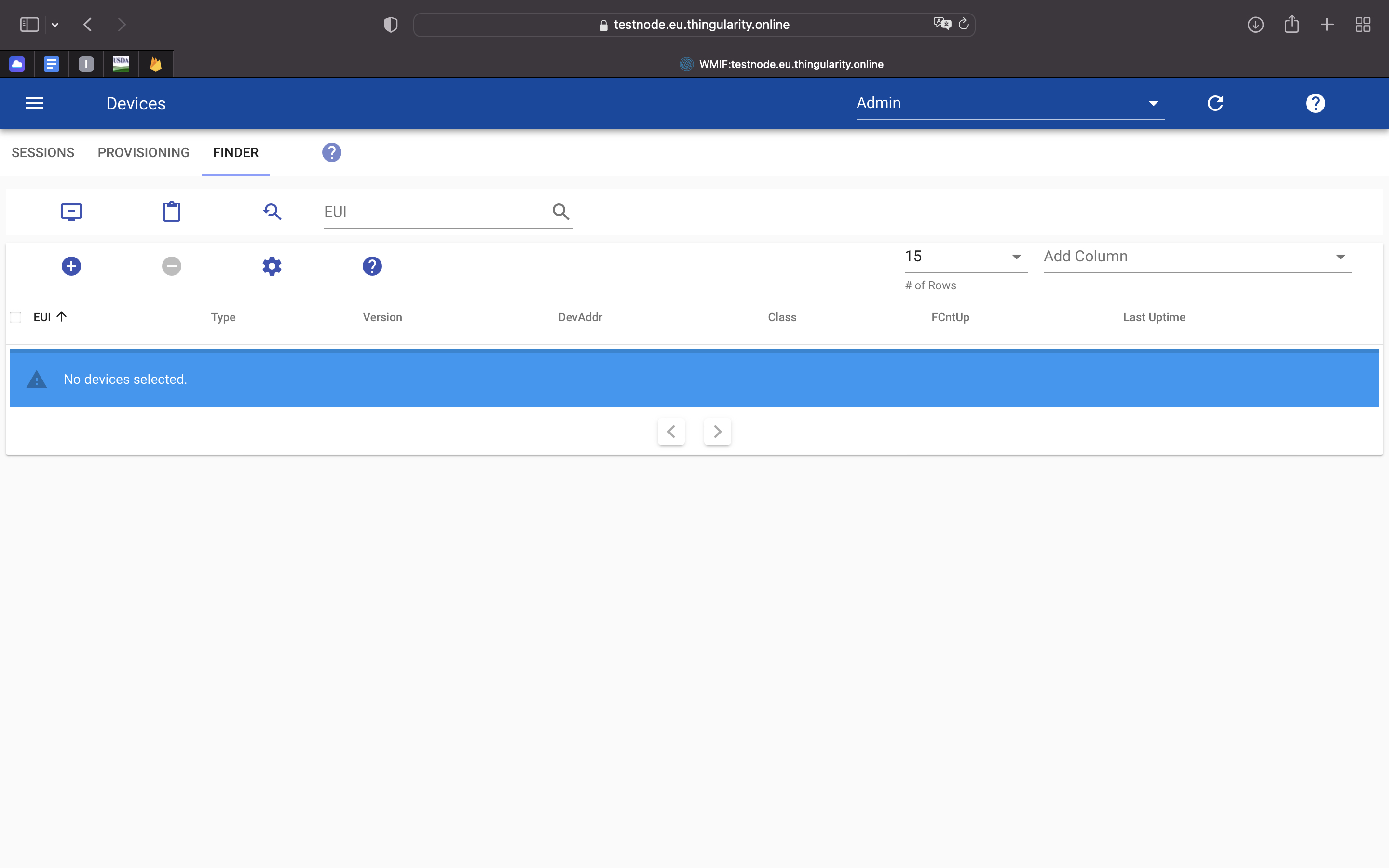1389x868 pixels.
Task: Go to the next table page
Action: click(717, 432)
